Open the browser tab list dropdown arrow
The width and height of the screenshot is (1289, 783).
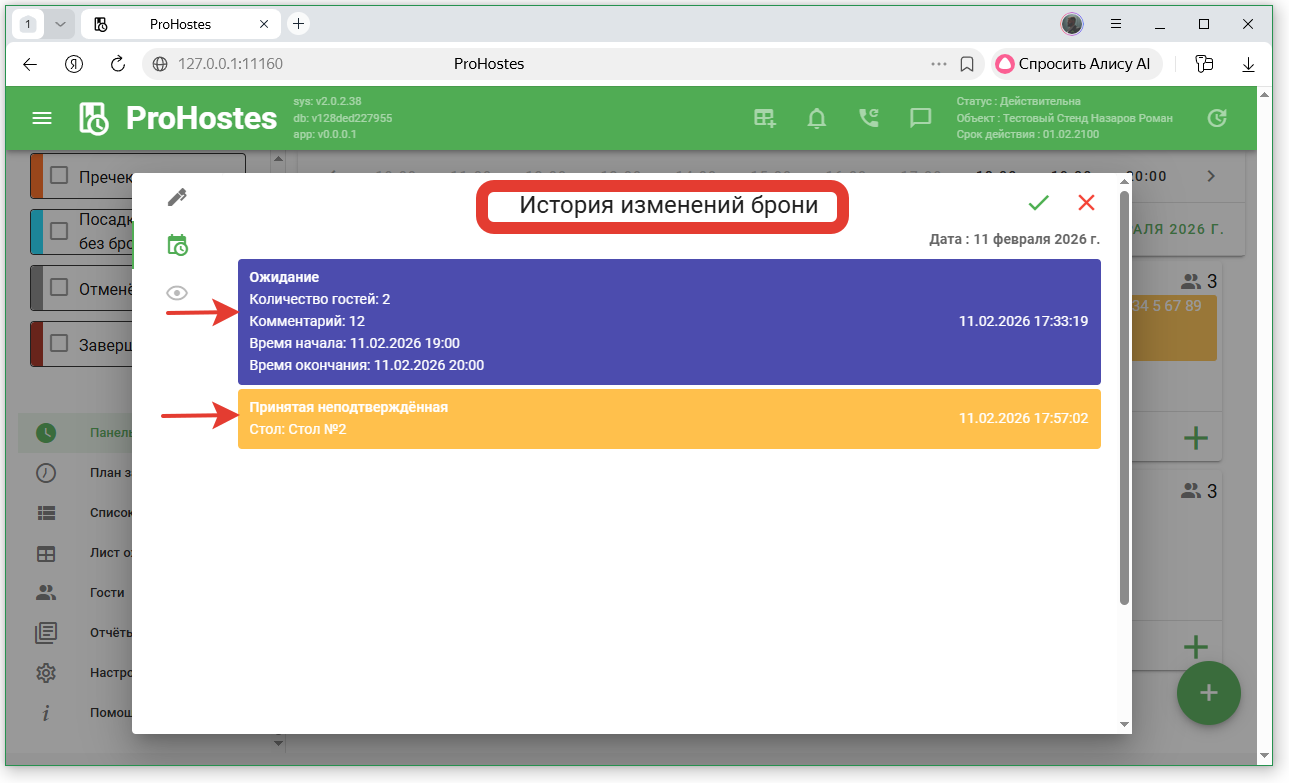60,24
